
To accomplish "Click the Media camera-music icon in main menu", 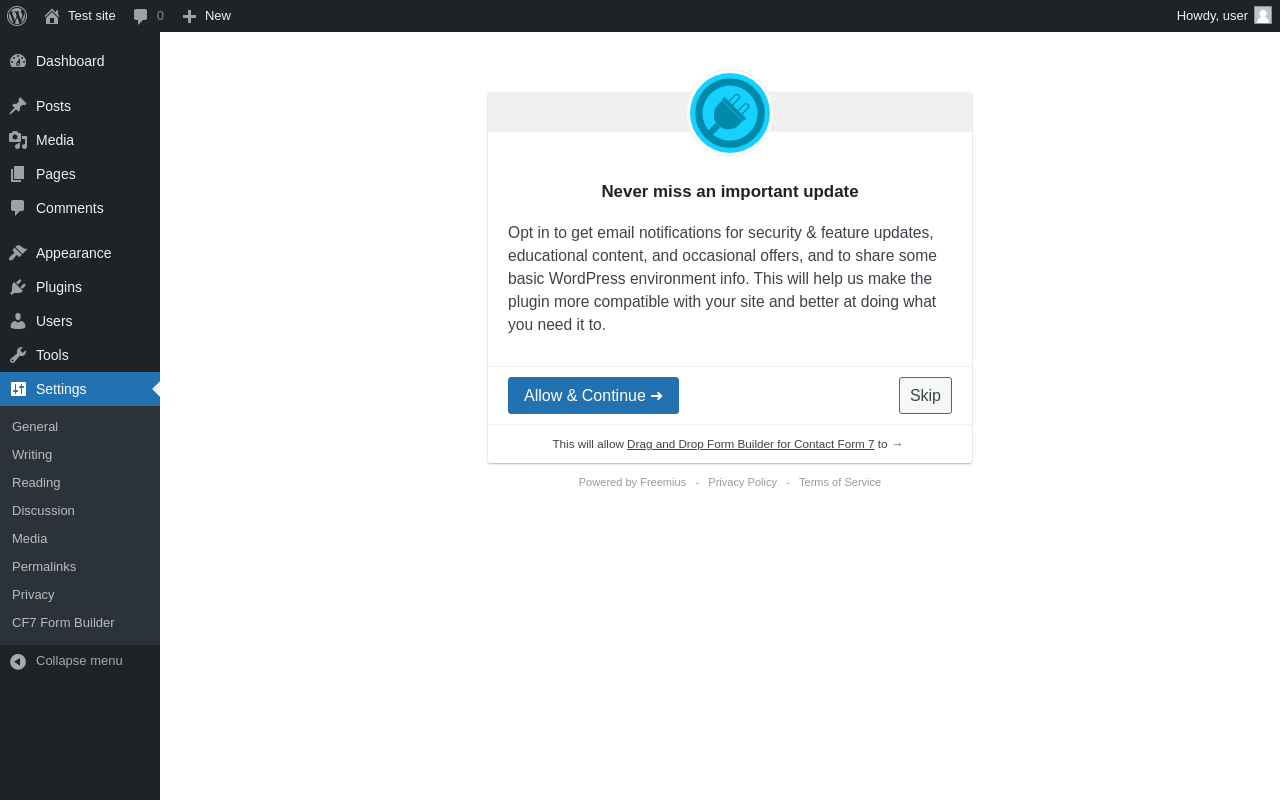I will tap(18, 140).
